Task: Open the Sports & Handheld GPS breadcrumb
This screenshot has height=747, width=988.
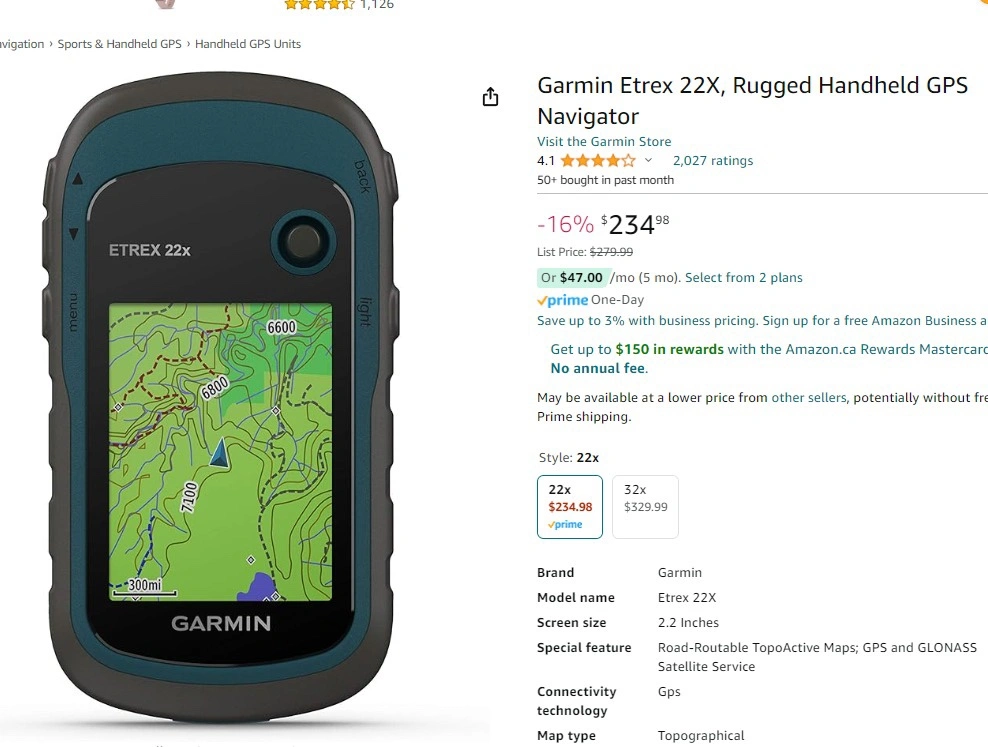Action: pos(119,44)
